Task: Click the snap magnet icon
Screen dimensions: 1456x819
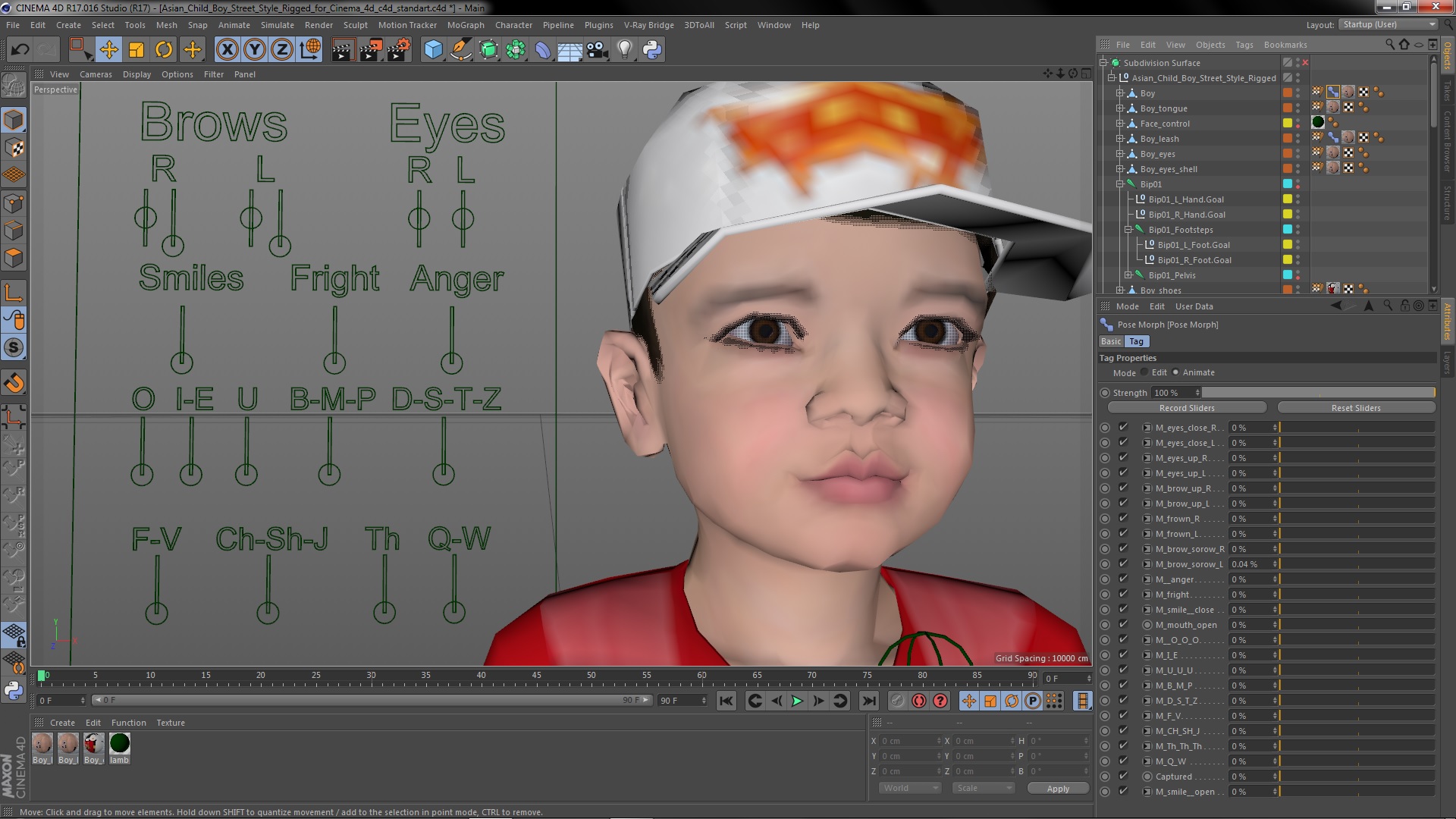Action: coord(14,383)
